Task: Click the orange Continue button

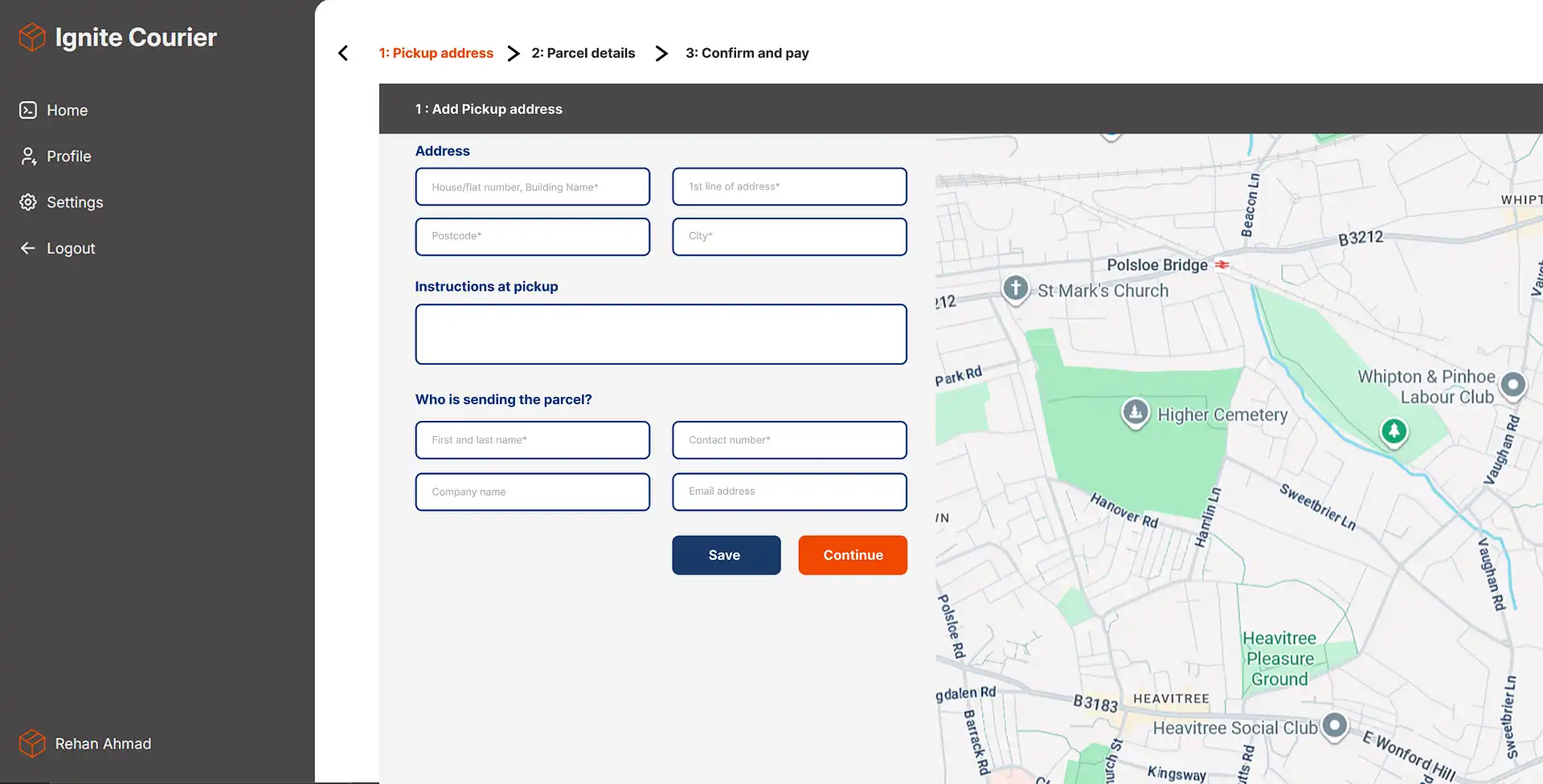Action: [x=853, y=555]
